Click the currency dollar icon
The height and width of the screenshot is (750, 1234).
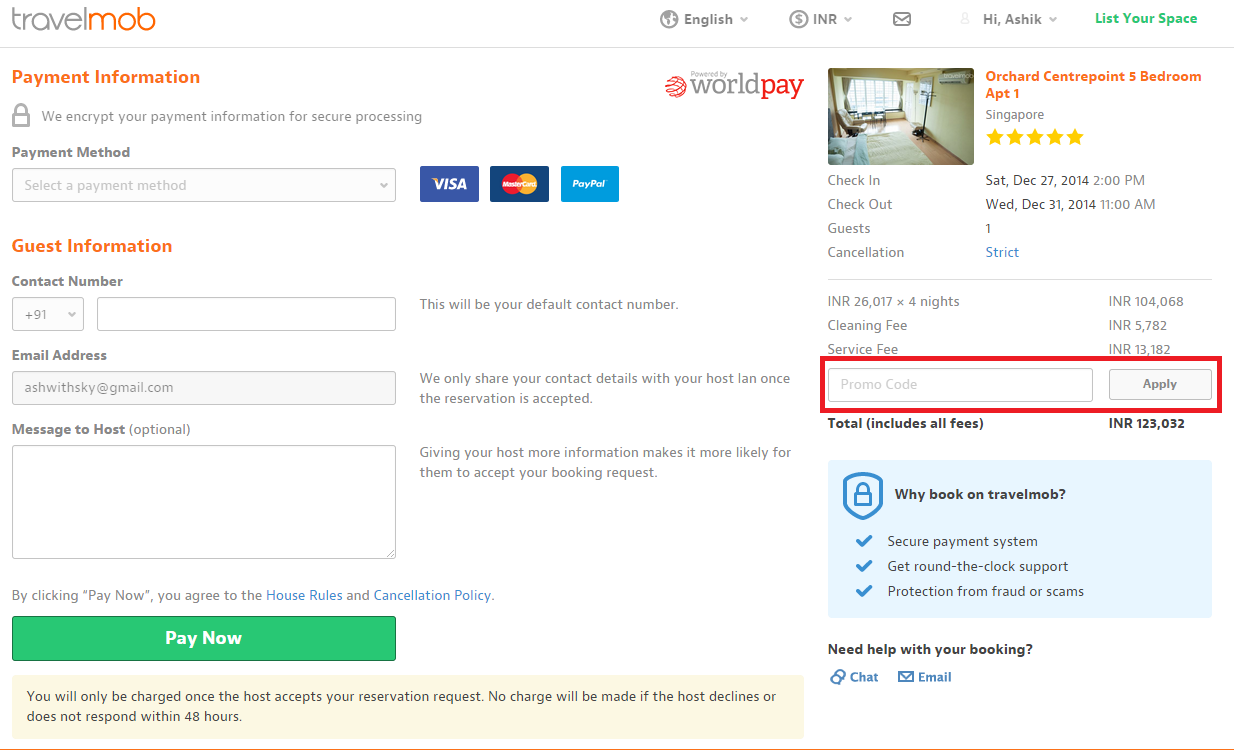[799, 19]
